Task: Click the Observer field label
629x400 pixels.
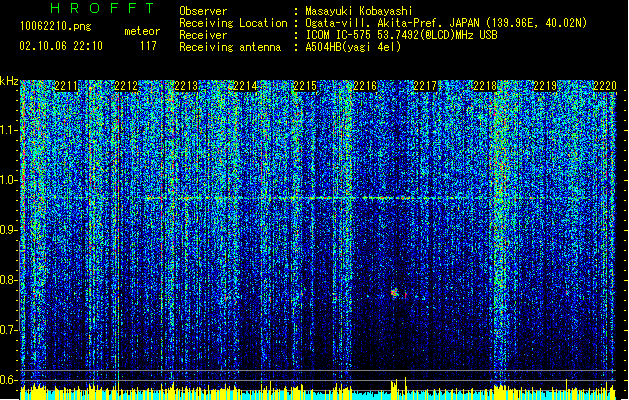Action: [x=203, y=11]
